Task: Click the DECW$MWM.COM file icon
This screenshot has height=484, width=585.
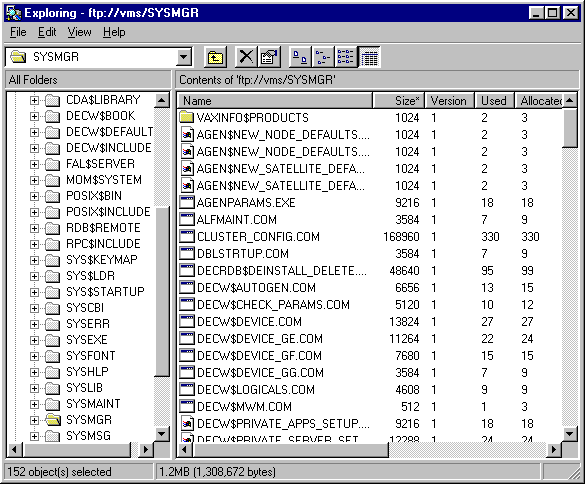Action: pos(187,406)
